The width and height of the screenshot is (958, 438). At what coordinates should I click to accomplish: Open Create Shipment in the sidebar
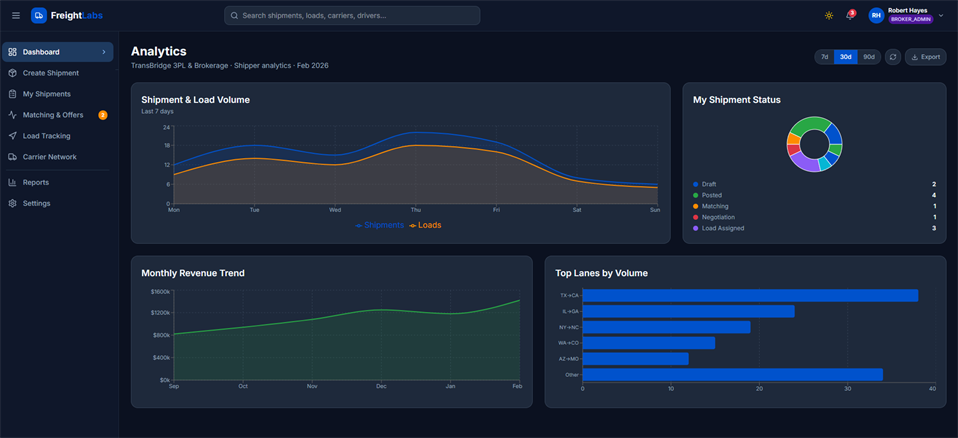click(57, 73)
